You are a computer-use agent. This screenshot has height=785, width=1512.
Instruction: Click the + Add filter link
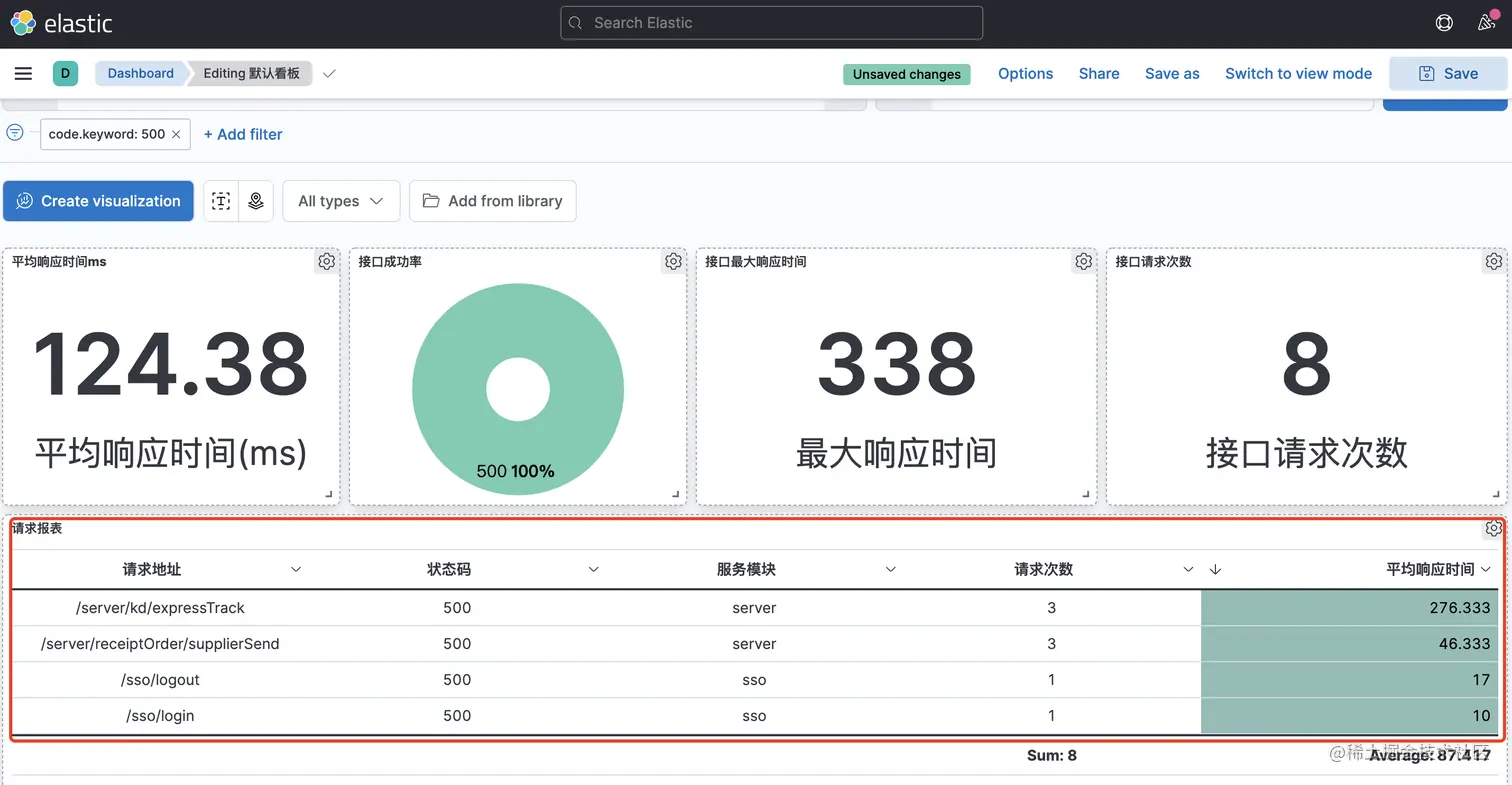coord(243,134)
